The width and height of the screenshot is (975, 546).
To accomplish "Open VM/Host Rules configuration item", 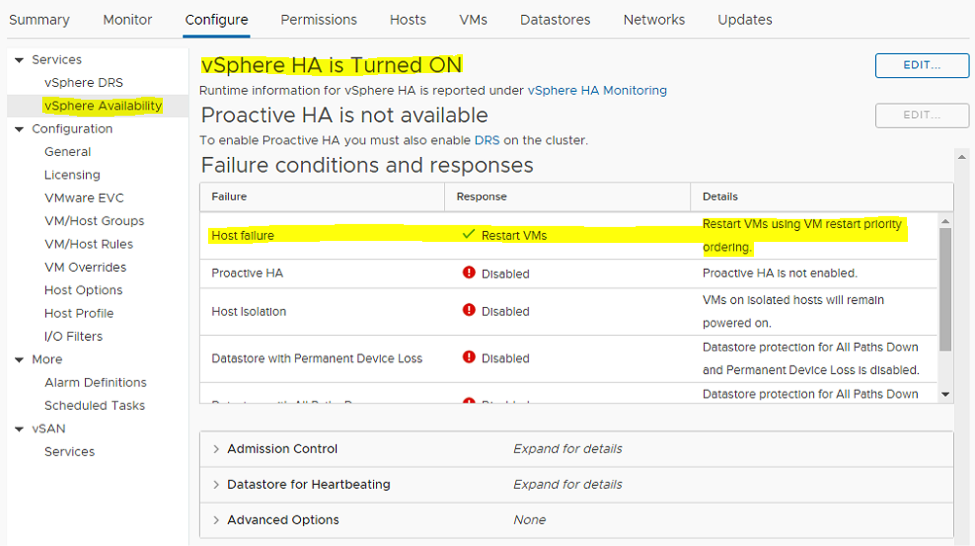I will 88,244.
